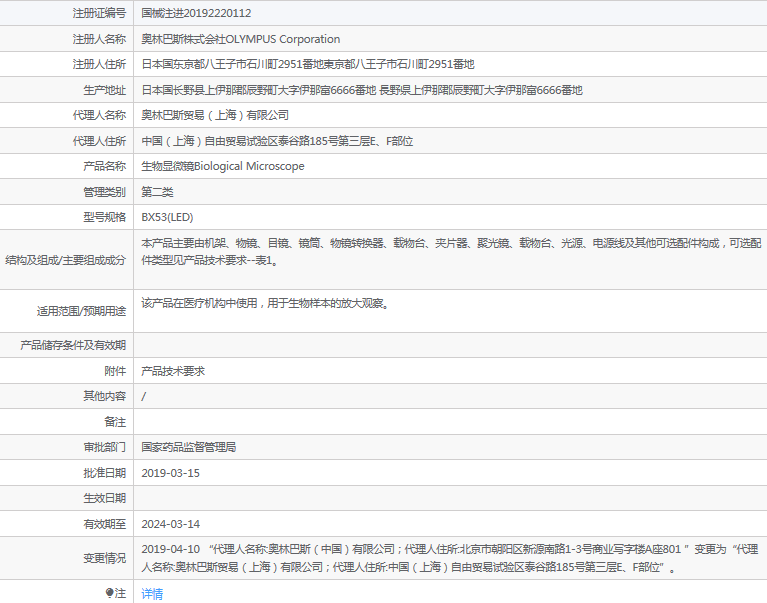Click the 型号规格 label
This screenshot has height=603, width=767.
[x=105, y=217]
